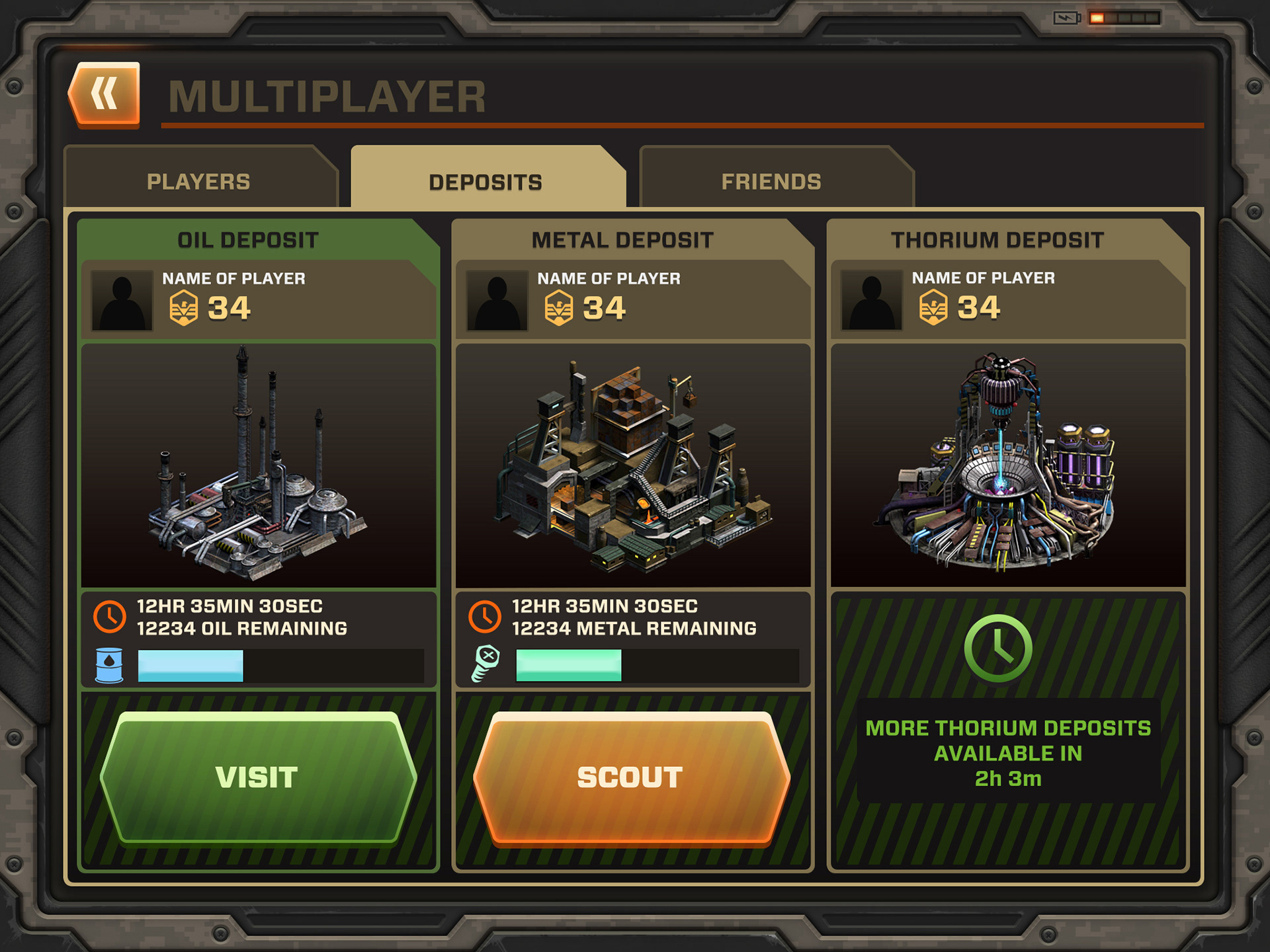Viewport: 1270px width, 952px height.
Task: Visit the oil deposit
Action: (258, 778)
